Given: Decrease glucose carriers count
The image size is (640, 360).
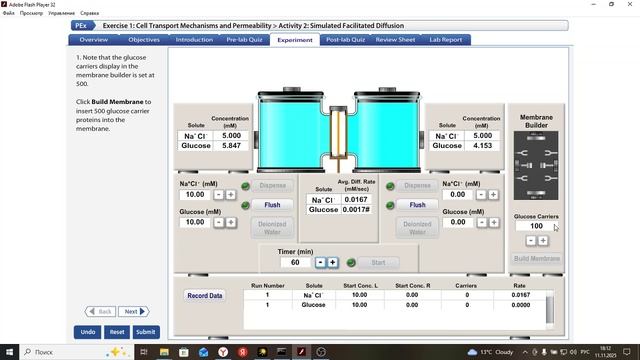Looking at the screenshot, I should pos(531,241).
